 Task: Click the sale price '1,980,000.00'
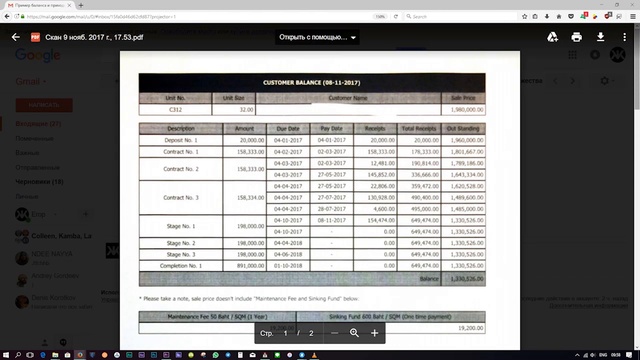point(467,109)
